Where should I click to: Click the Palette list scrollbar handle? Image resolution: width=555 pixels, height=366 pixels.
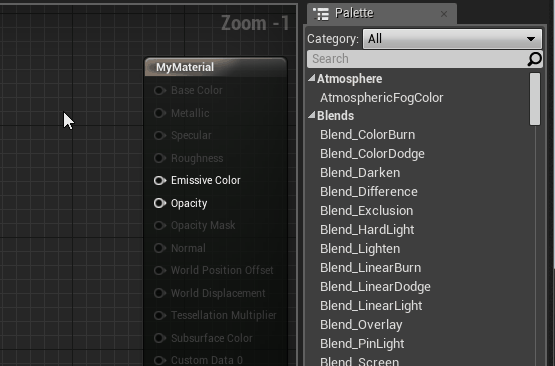535,99
